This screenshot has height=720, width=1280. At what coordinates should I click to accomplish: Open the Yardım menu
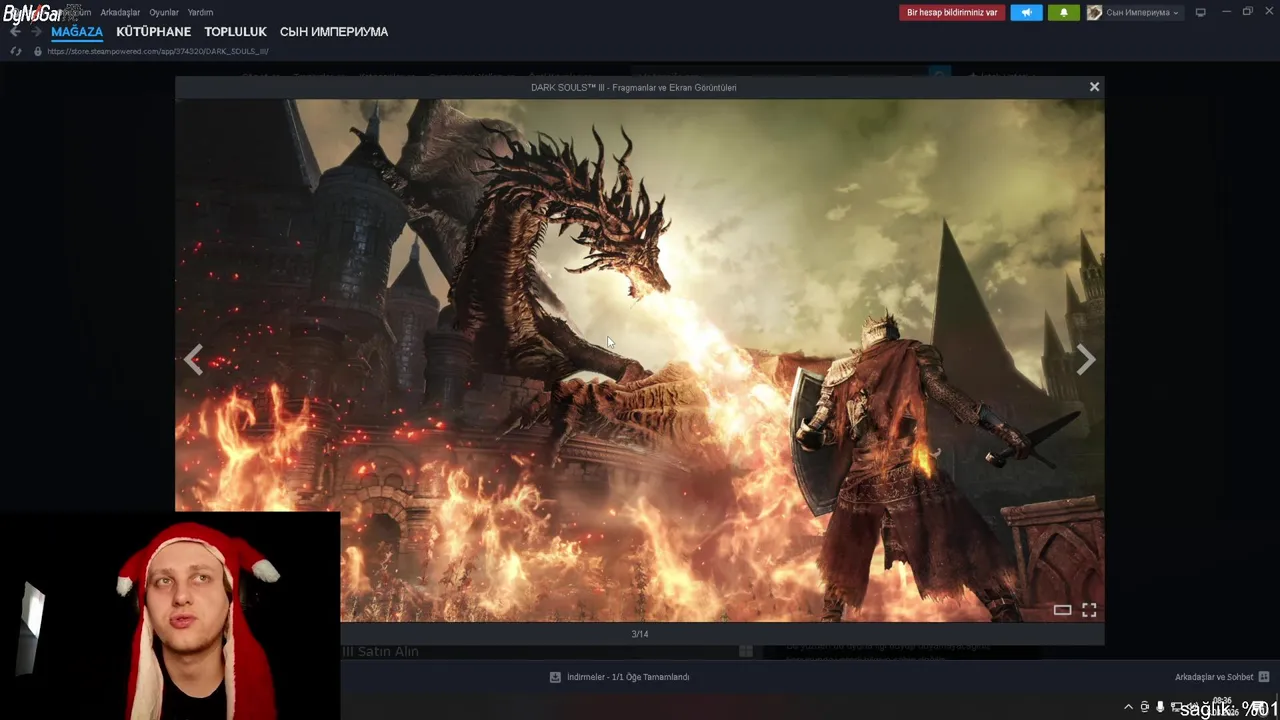click(x=200, y=12)
